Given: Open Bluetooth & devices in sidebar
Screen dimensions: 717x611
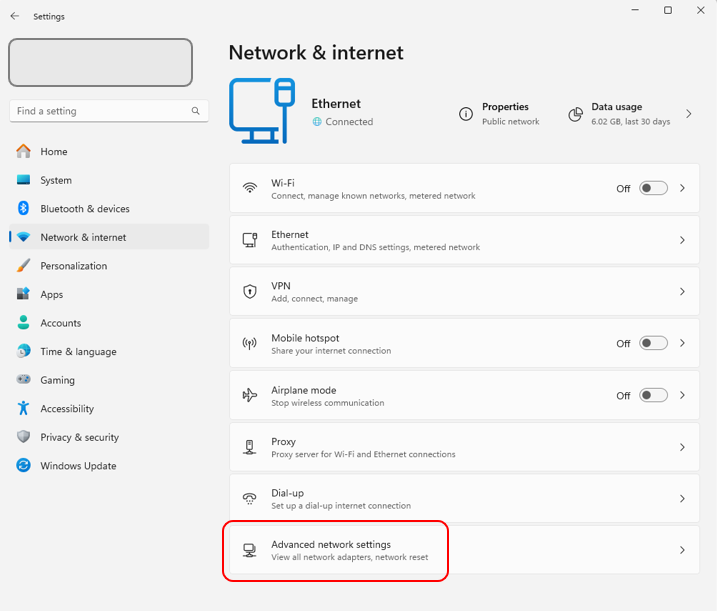Looking at the screenshot, I should 85,209.
